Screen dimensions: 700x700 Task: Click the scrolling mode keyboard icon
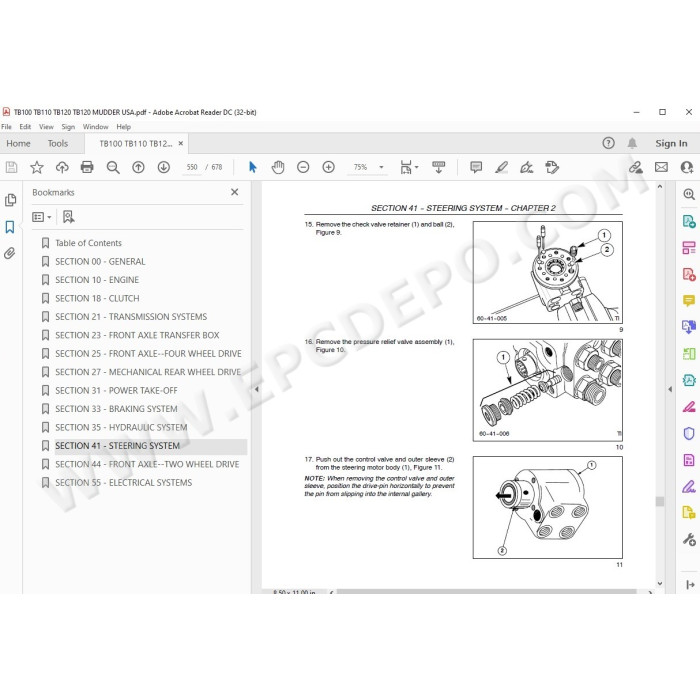[x=439, y=167]
